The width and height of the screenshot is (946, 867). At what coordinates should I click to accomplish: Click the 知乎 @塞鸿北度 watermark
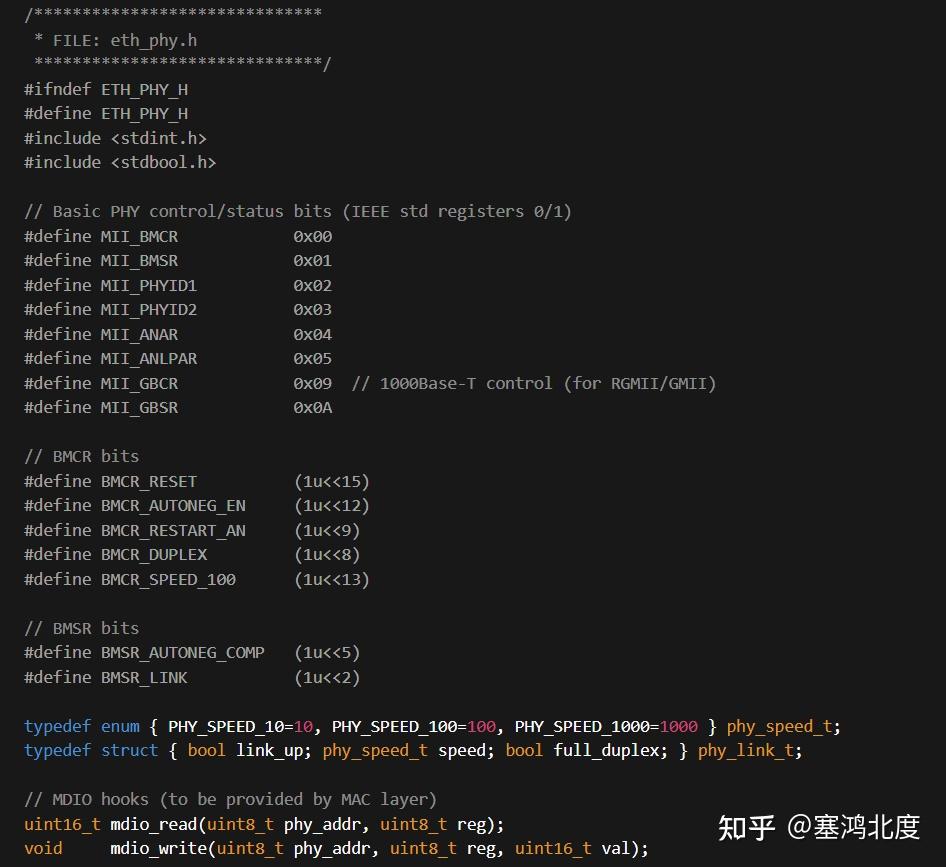coord(820,828)
